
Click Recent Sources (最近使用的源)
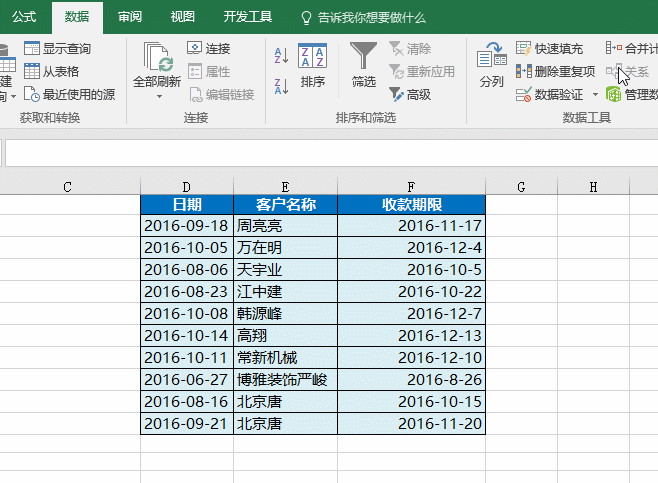(x=69, y=94)
